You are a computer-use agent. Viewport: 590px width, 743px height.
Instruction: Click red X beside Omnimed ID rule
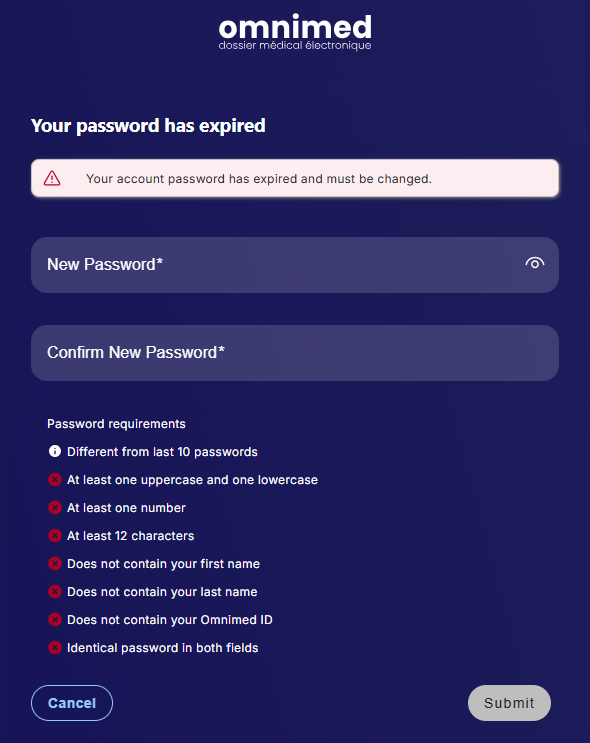coord(55,619)
